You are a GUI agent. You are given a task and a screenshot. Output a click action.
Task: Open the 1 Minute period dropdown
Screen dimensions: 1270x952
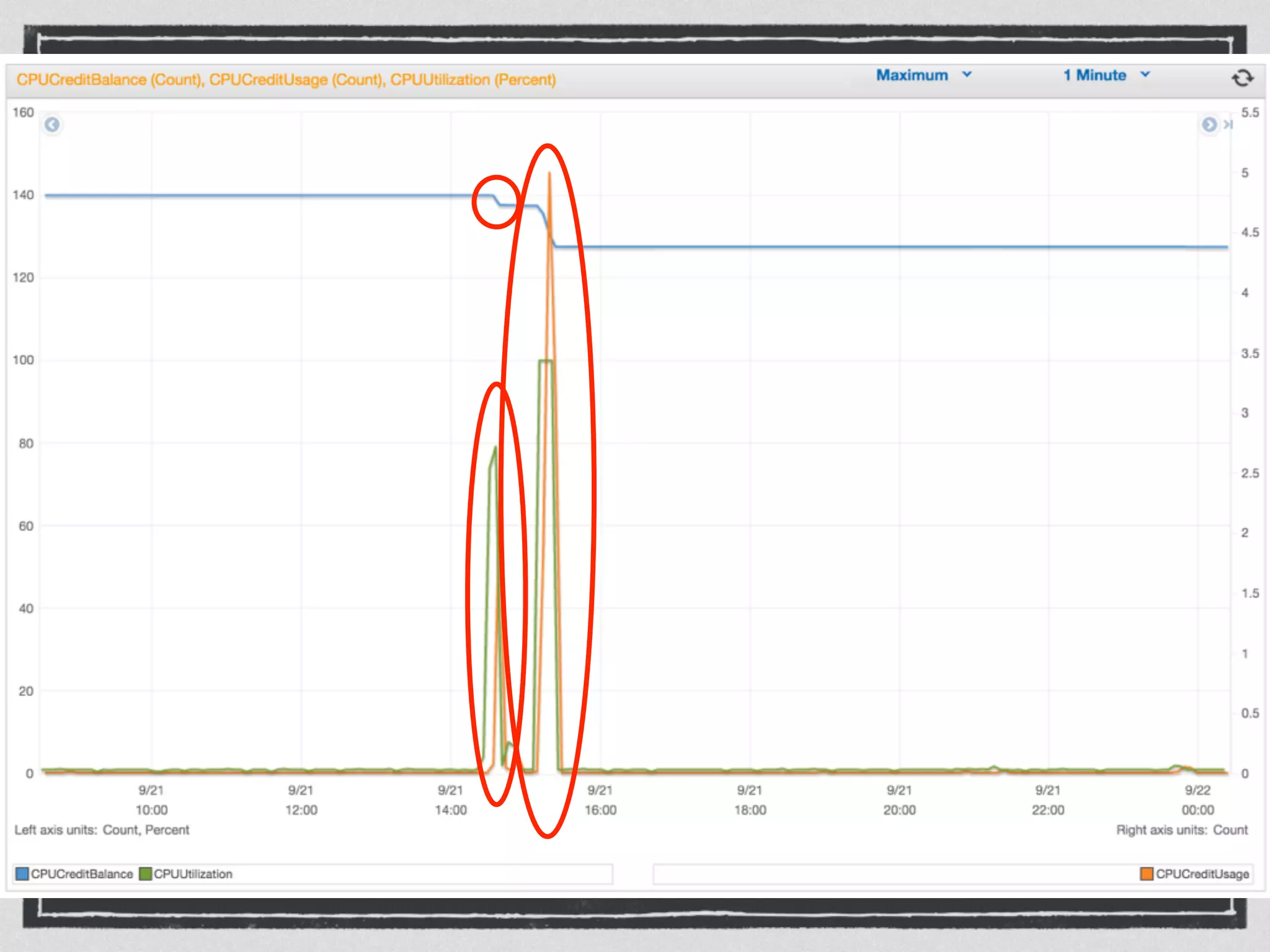1095,76
